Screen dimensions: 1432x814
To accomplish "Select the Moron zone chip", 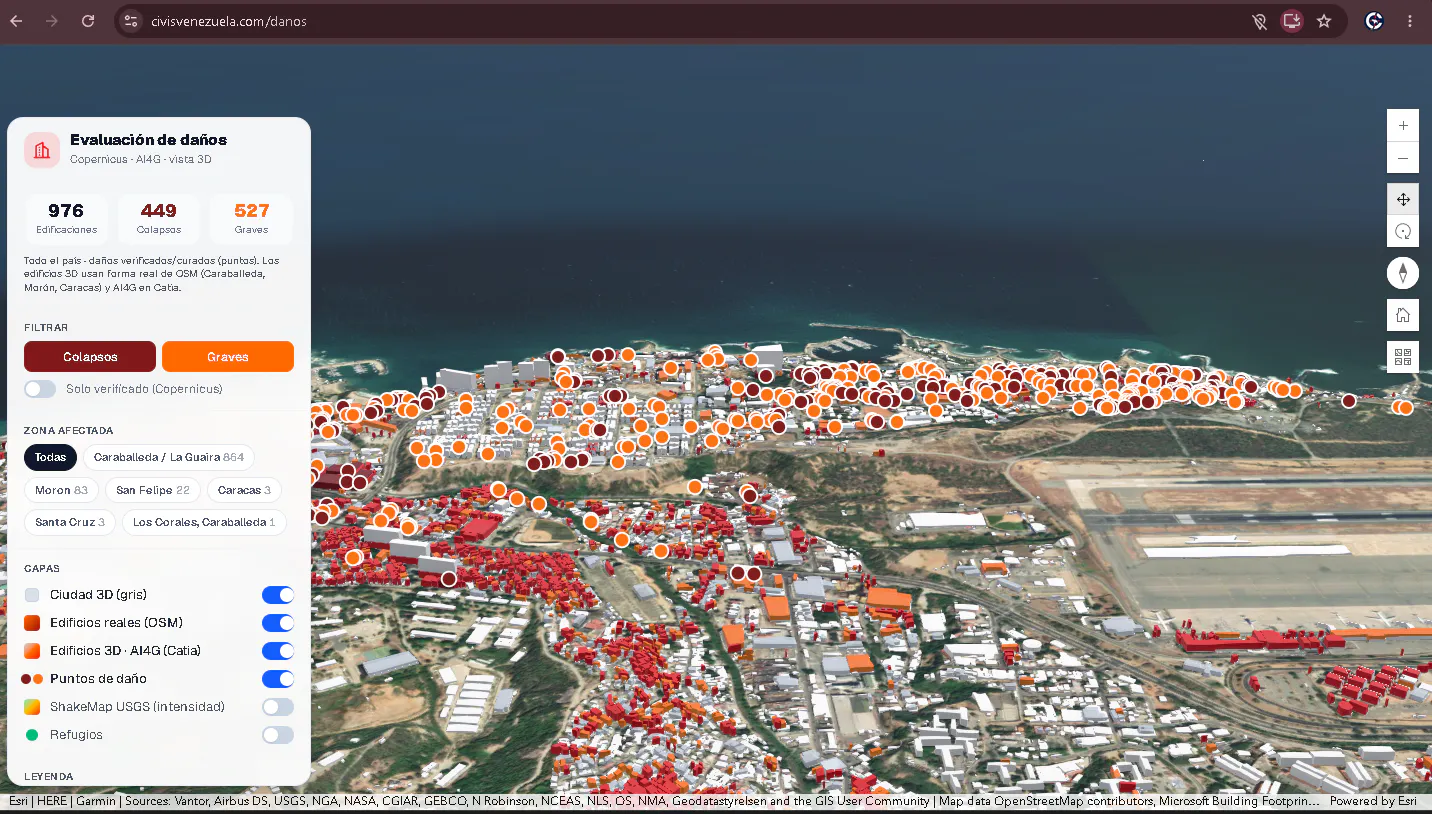I will pos(61,490).
